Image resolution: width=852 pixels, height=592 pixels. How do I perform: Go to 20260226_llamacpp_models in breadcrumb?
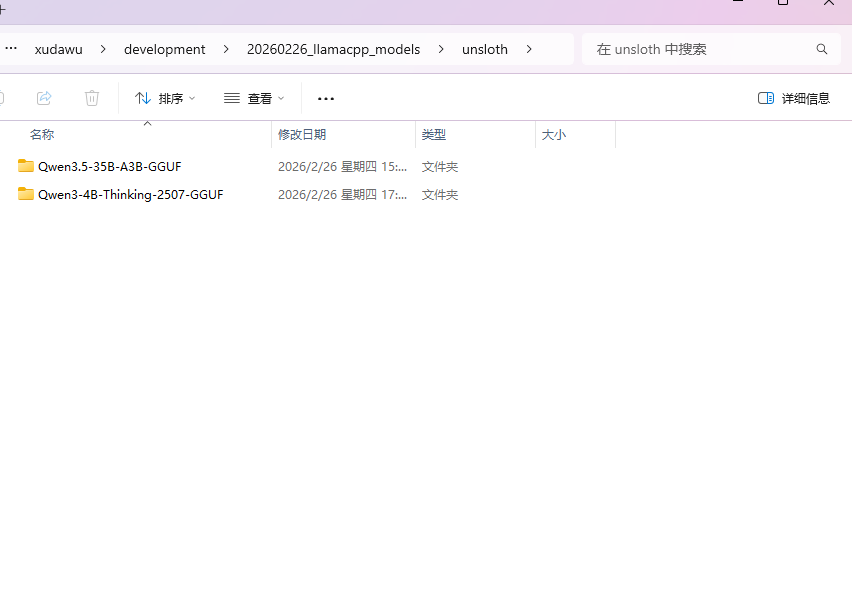click(334, 49)
